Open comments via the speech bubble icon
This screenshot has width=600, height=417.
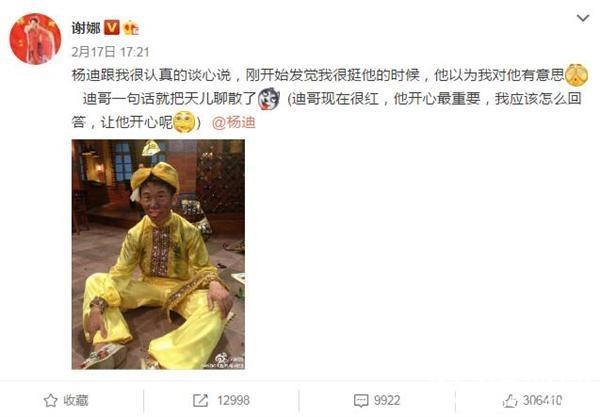pyautogui.click(x=361, y=401)
